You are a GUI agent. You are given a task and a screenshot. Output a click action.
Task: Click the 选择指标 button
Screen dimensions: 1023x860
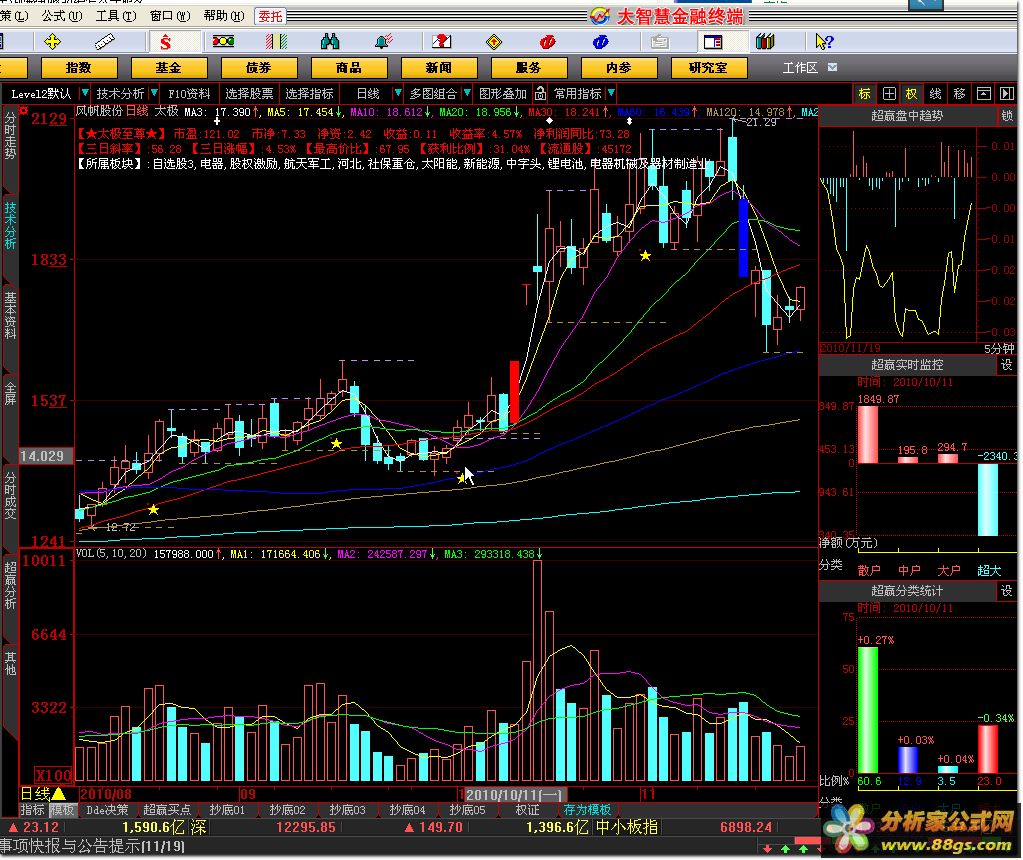pos(309,93)
